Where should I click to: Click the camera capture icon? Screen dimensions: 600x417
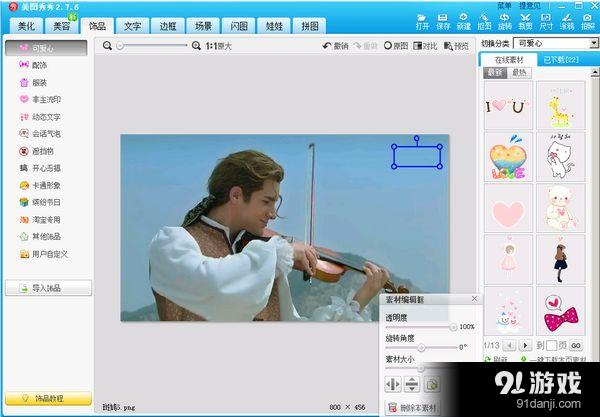point(587,22)
